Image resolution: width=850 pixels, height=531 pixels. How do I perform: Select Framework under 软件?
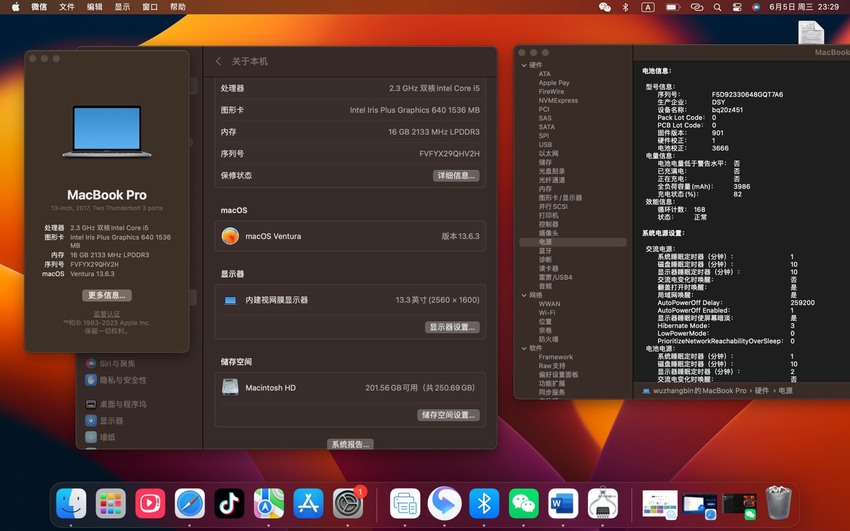point(556,357)
